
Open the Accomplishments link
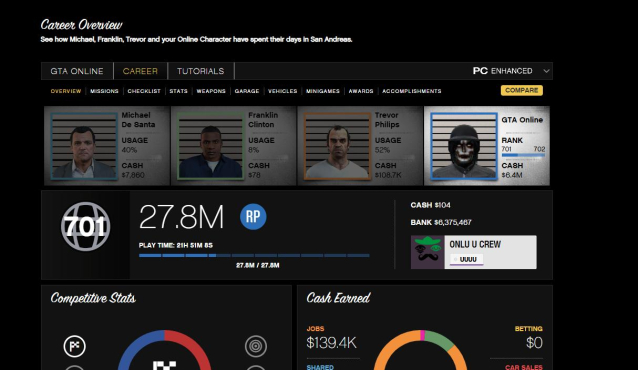click(x=411, y=91)
